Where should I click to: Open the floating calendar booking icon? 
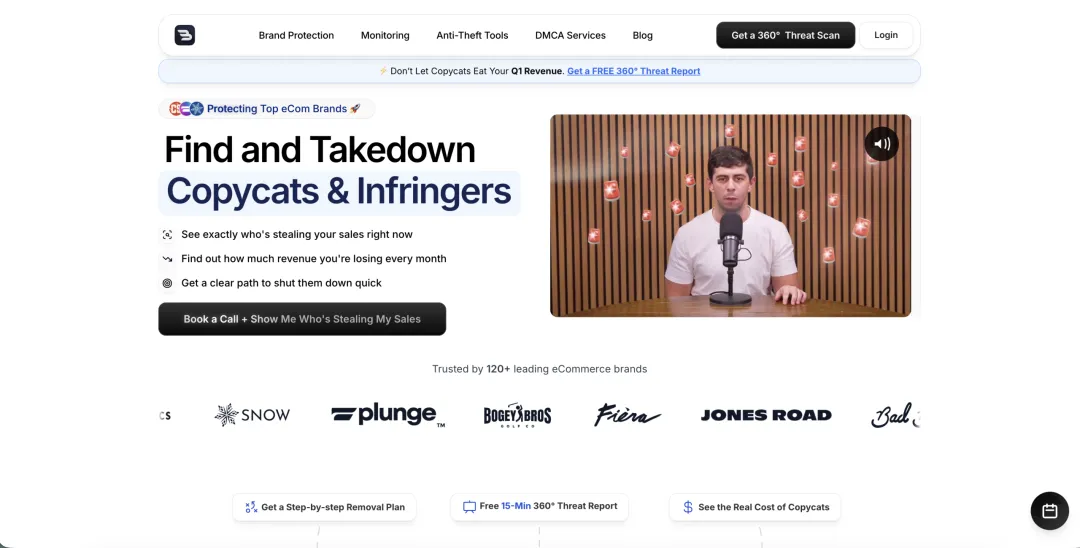pyautogui.click(x=1050, y=511)
